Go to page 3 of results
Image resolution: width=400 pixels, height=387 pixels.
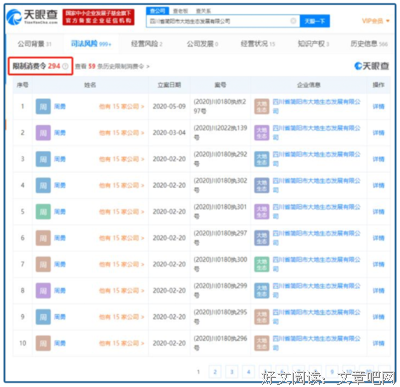232,372
